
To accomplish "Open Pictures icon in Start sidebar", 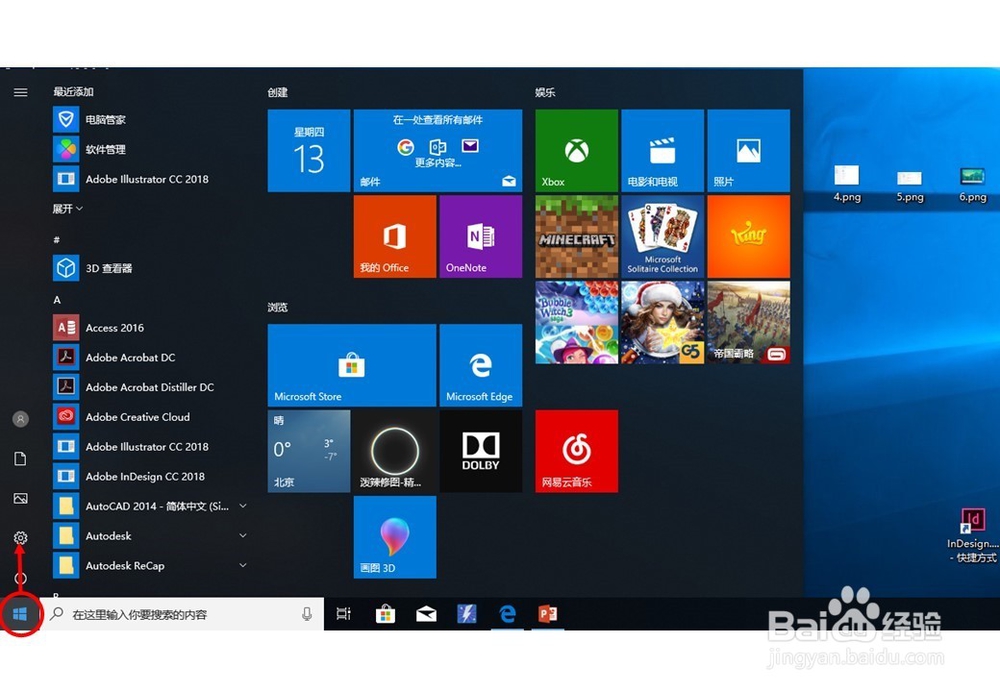I will pos(20,498).
